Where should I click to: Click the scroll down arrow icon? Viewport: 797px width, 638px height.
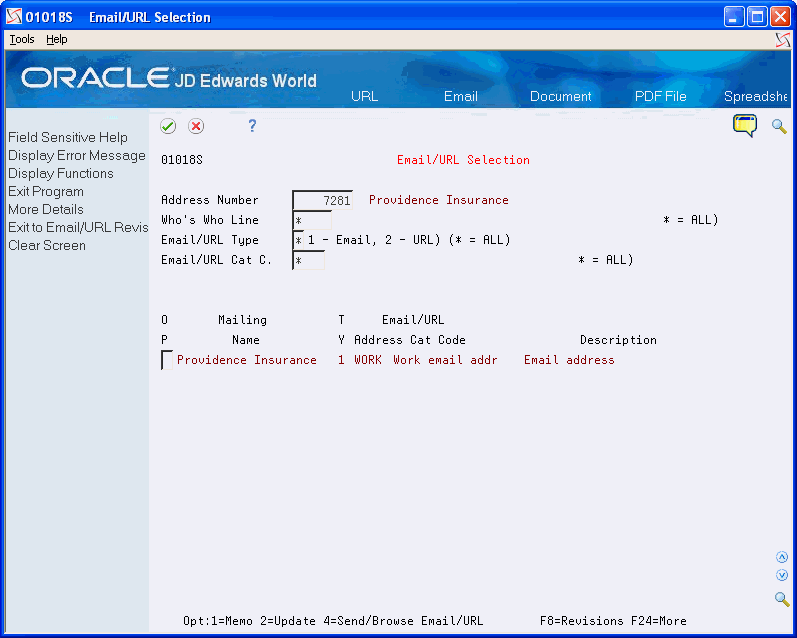[x=782, y=575]
